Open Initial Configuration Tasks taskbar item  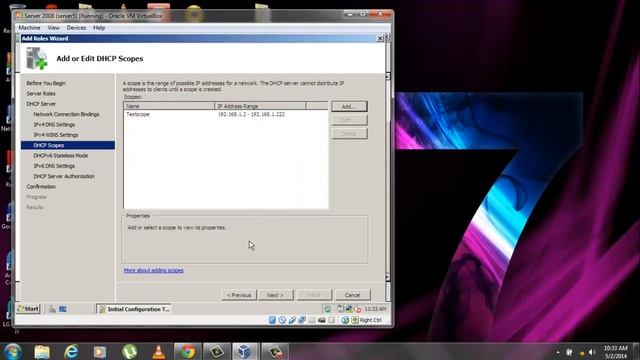click(x=134, y=309)
